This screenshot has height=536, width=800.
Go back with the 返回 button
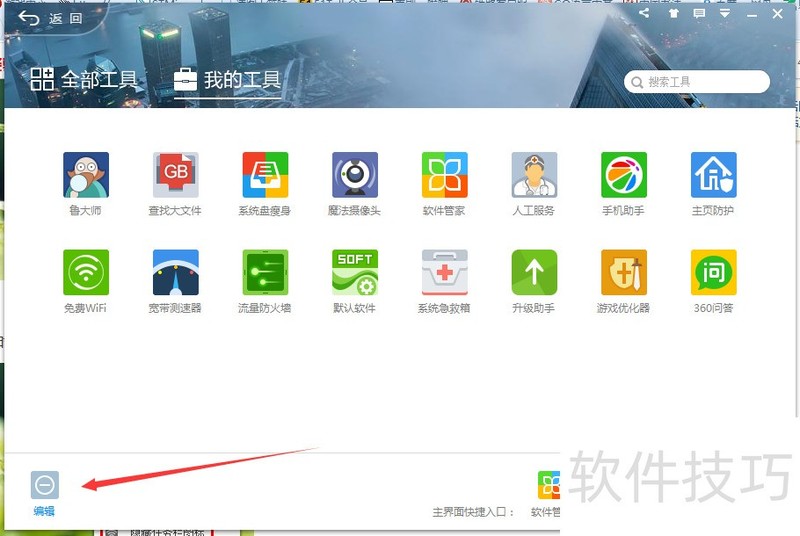coord(51,18)
